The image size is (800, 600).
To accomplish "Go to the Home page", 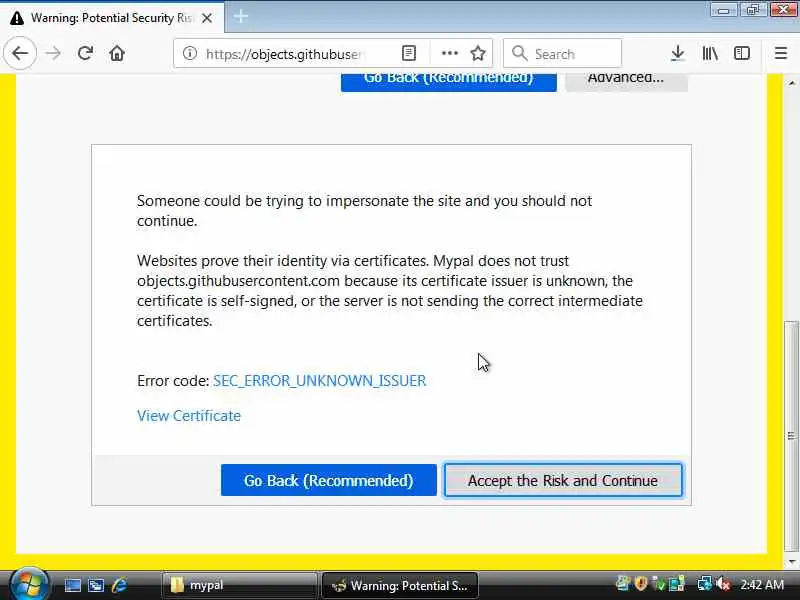I will point(117,53).
